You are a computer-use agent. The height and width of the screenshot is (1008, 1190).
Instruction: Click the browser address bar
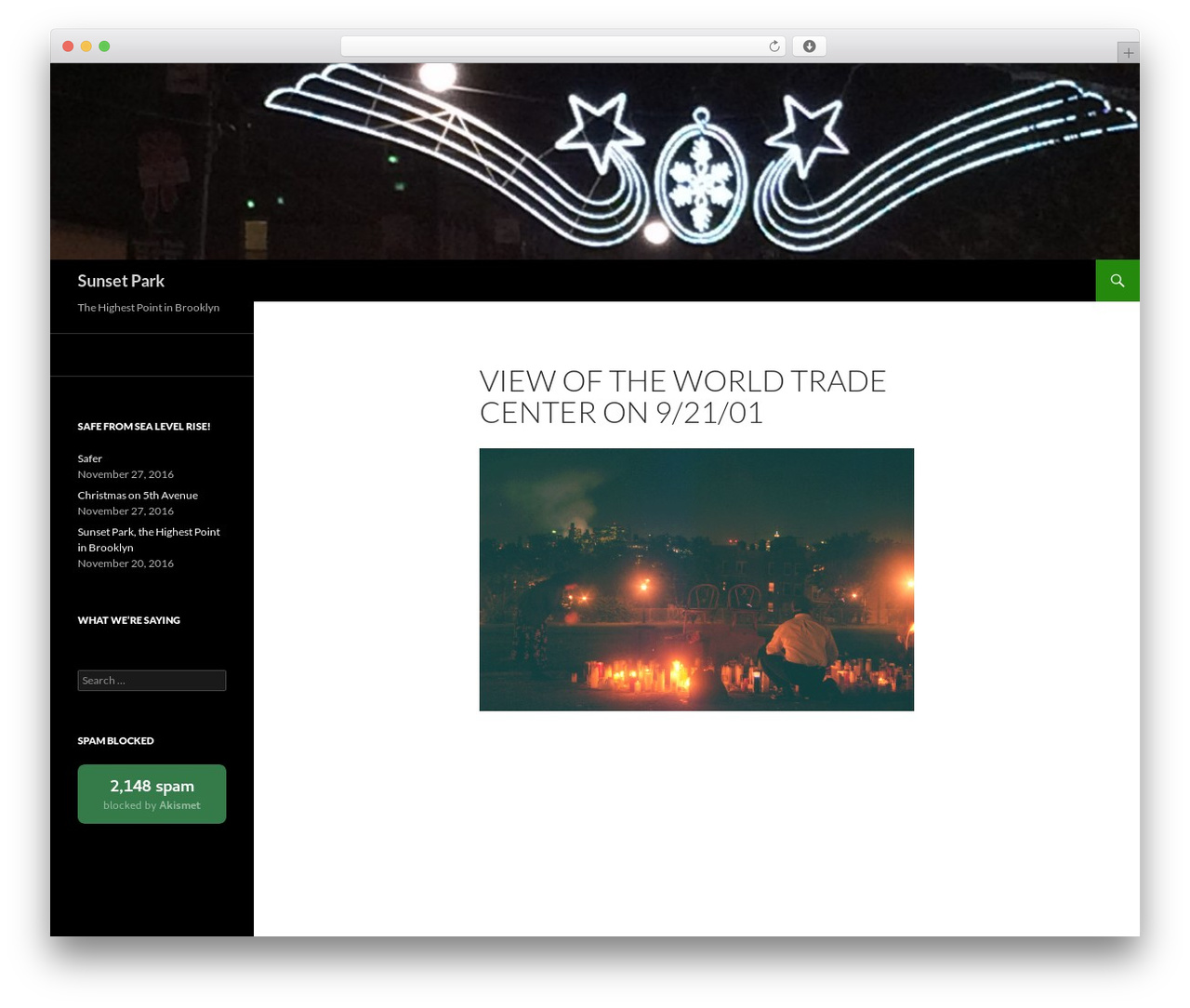coord(563,46)
